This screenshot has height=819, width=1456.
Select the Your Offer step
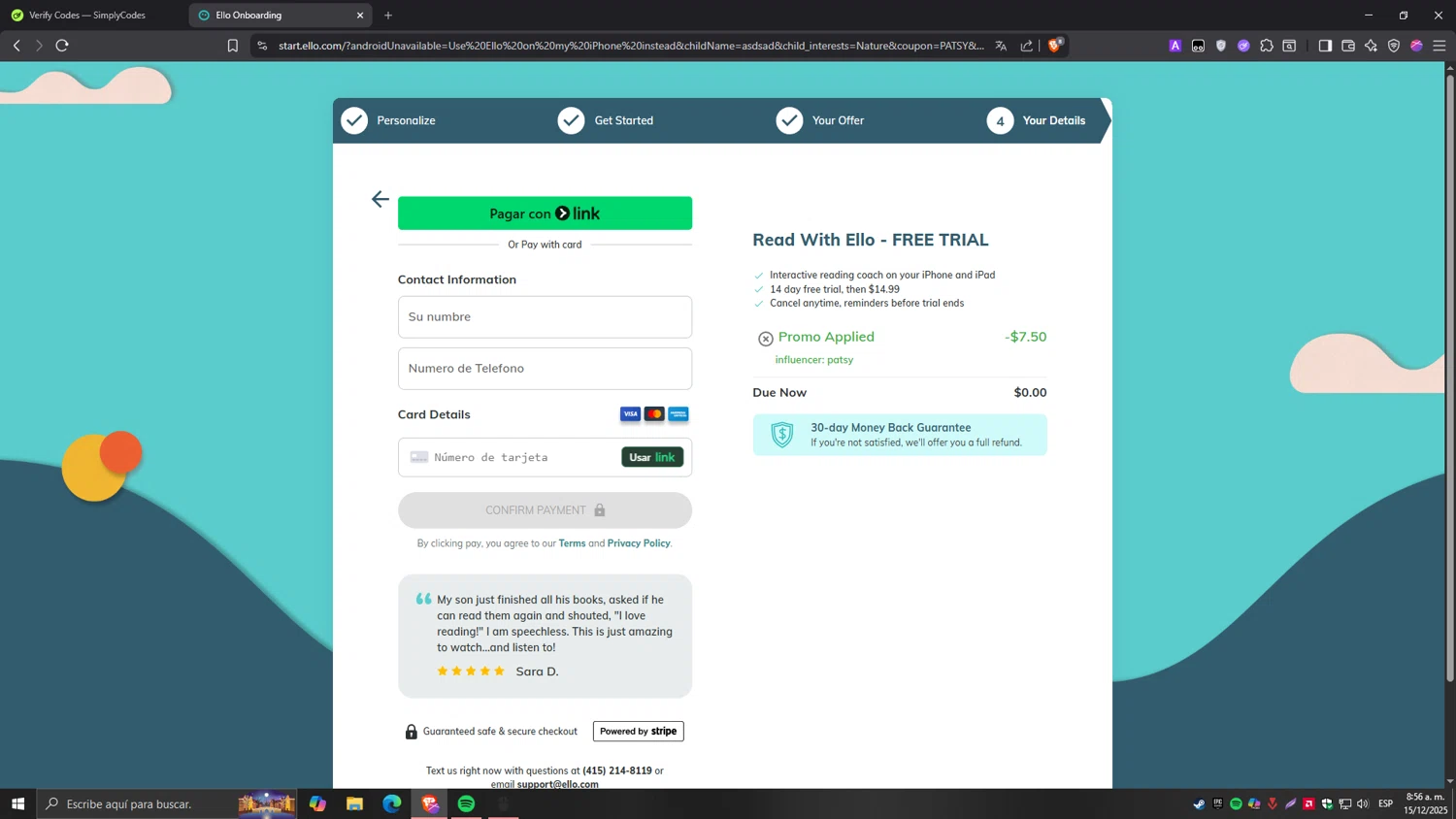tap(820, 120)
